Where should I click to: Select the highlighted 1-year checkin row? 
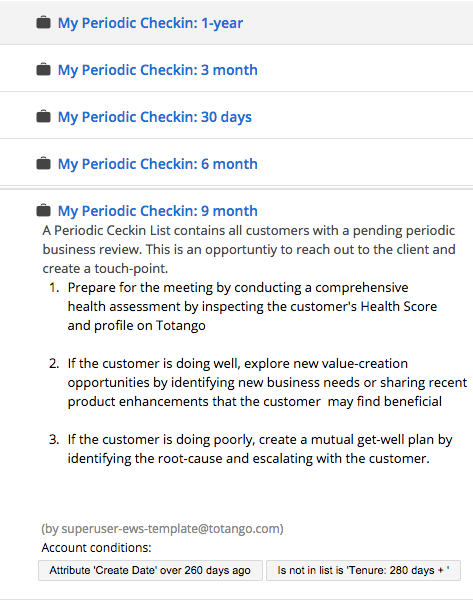tap(236, 23)
